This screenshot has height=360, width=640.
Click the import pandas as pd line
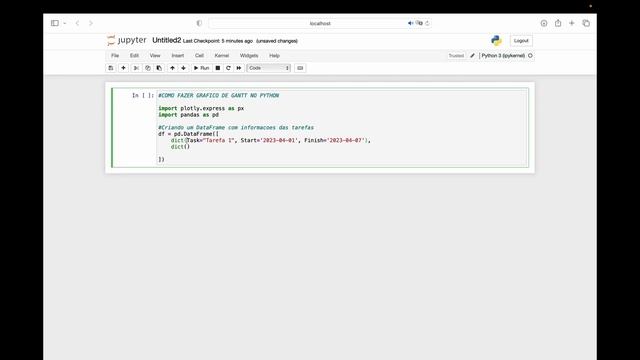(188, 115)
